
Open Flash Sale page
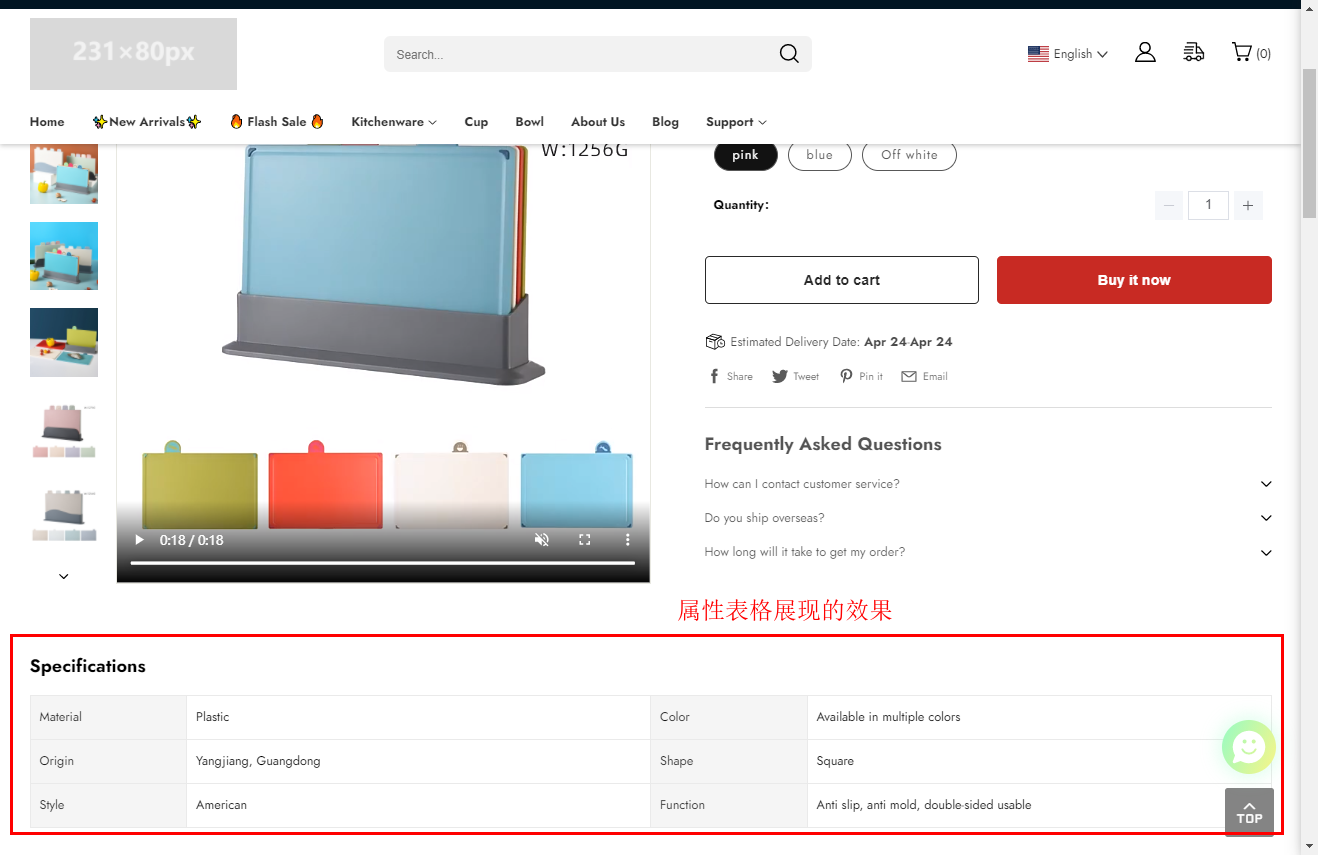pos(277,122)
